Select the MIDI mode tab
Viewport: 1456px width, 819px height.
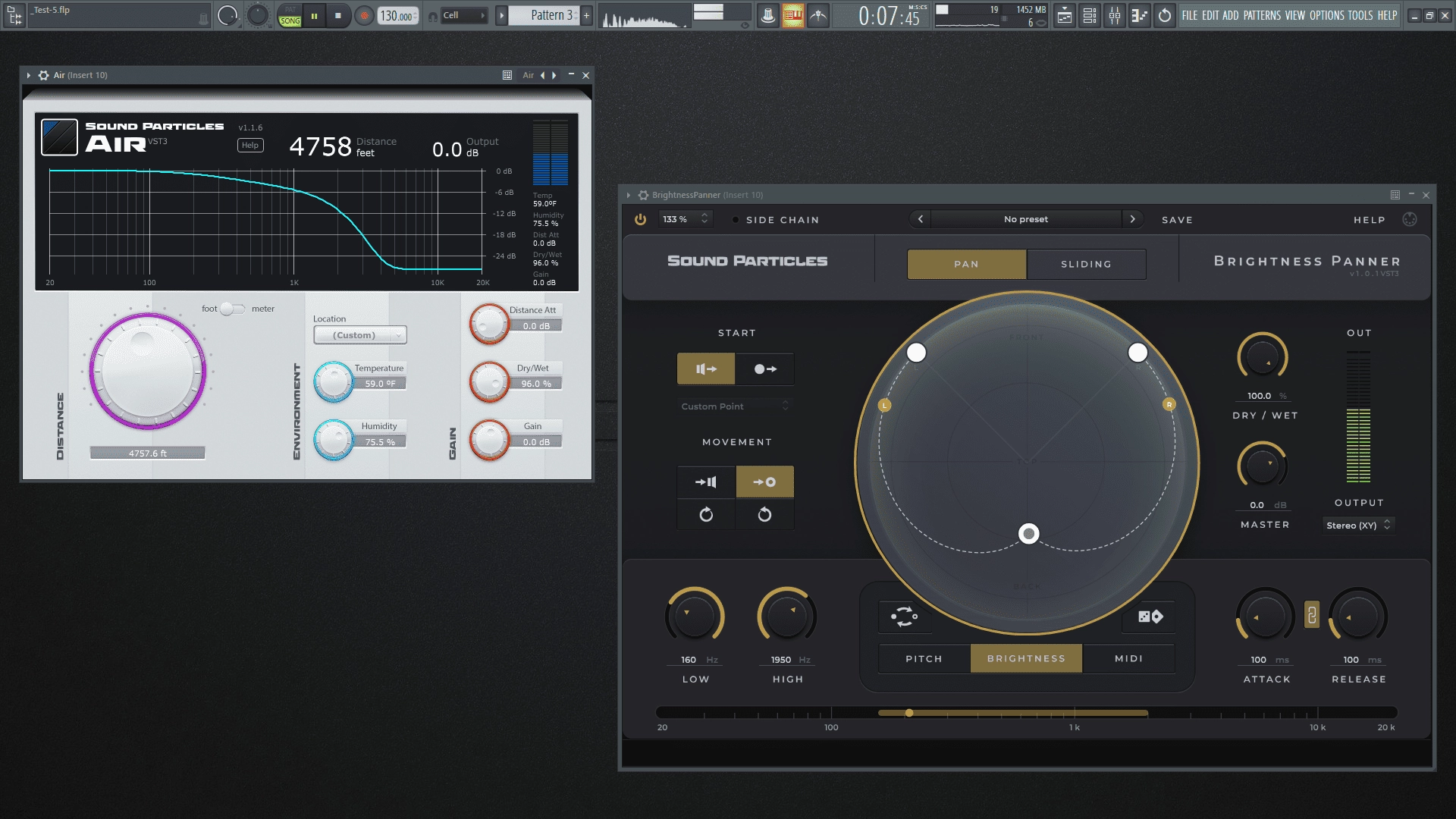coord(1128,658)
